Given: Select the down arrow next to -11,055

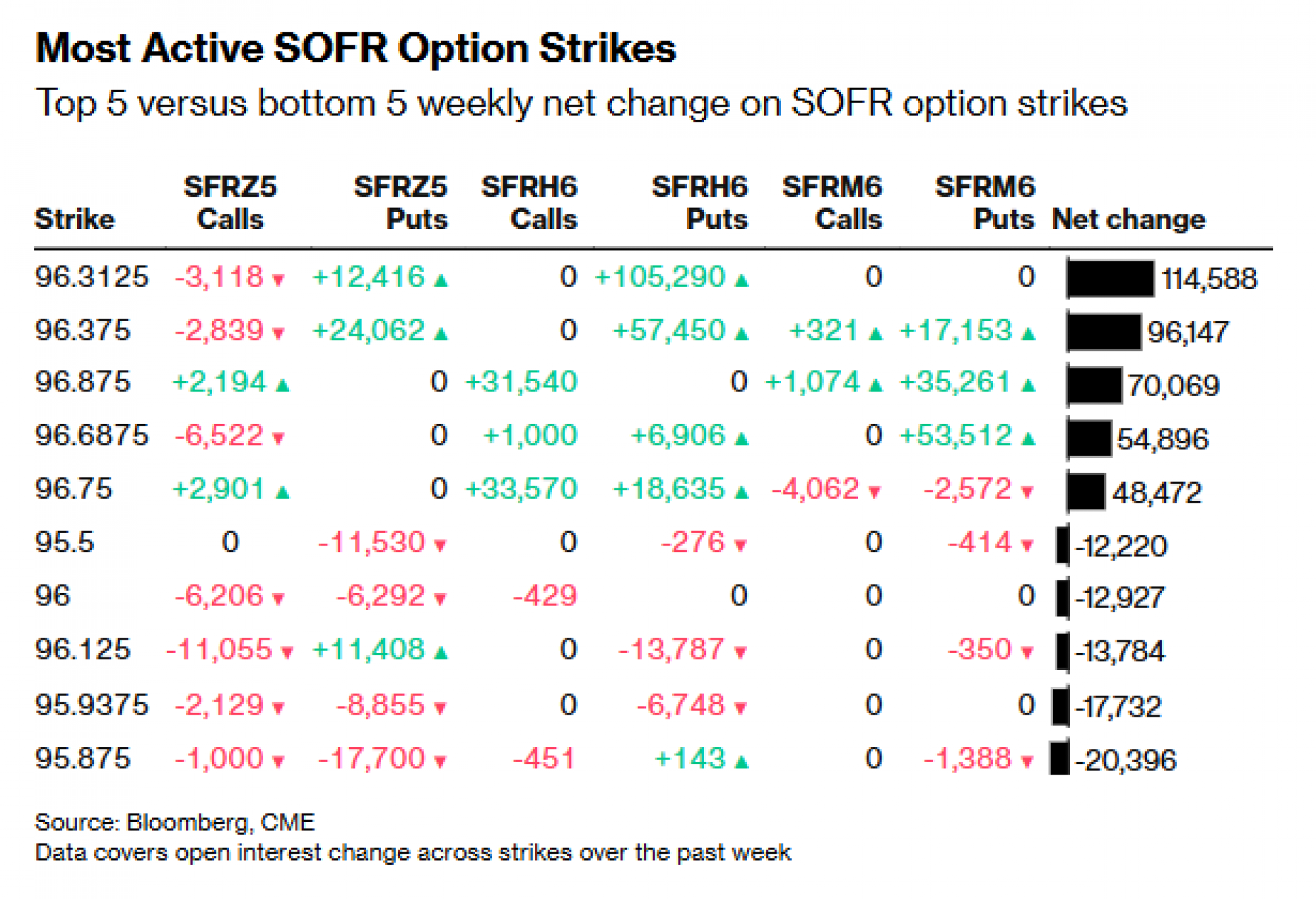Looking at the screenshot, I should (286, 653).
